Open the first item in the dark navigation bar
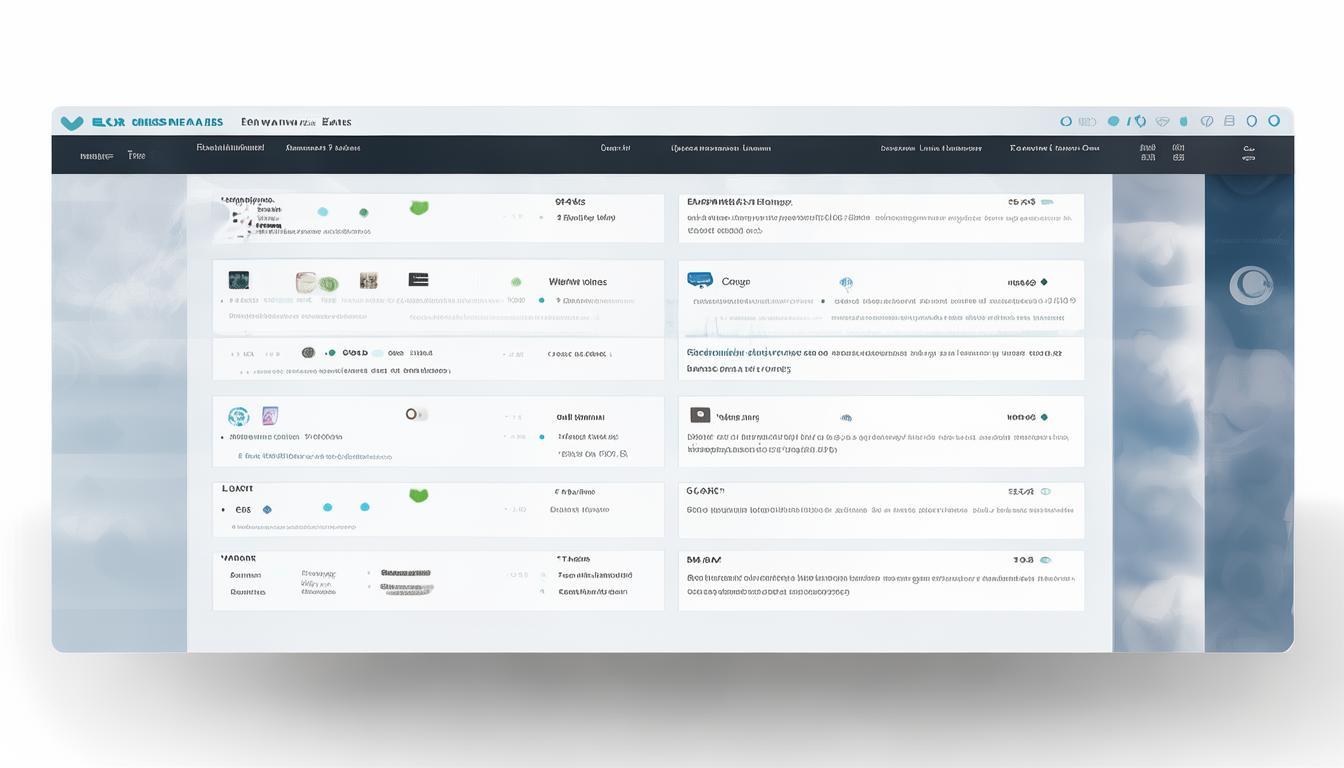 [x=96, y=156]
